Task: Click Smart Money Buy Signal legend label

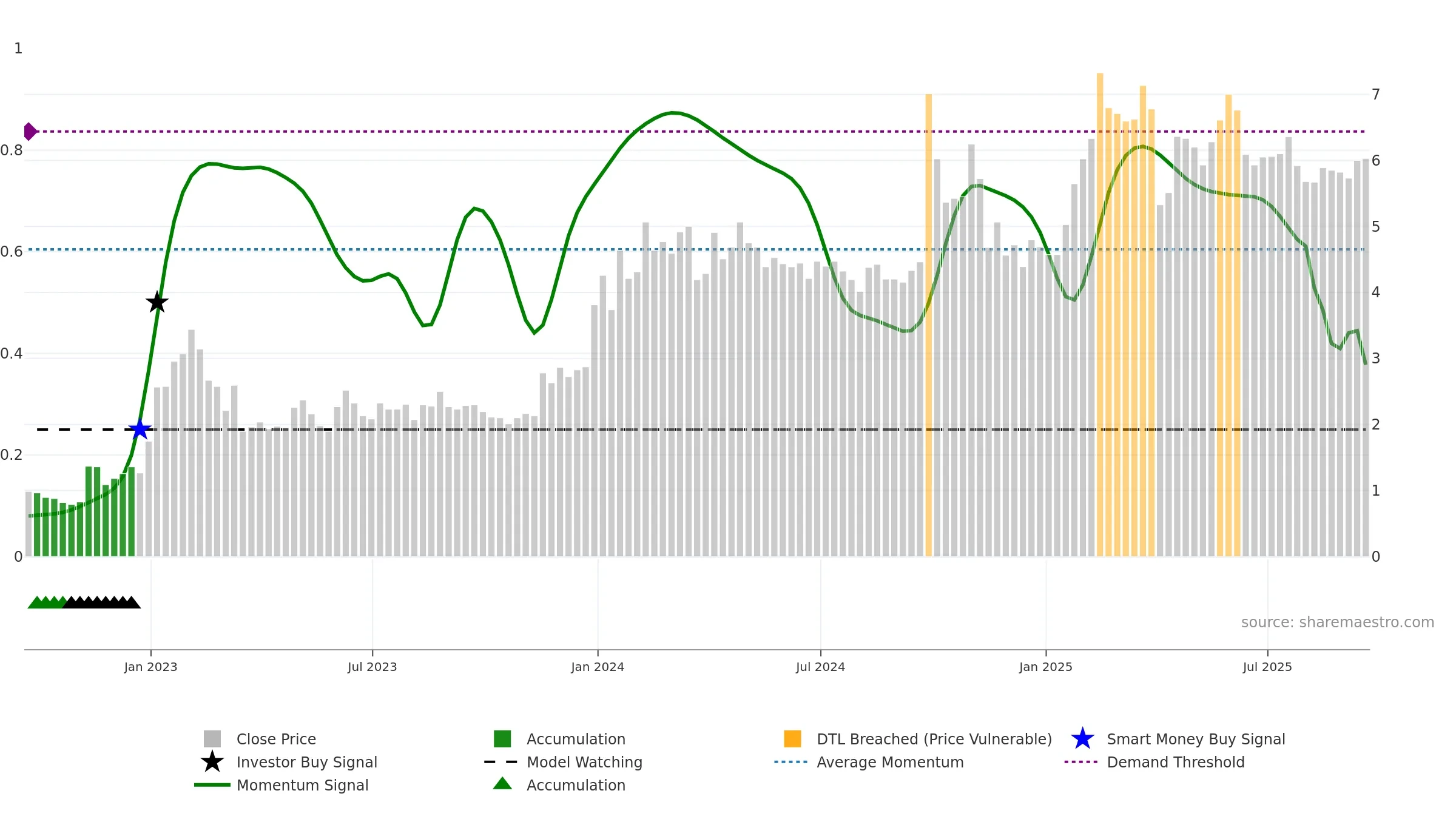Action: coord(1196,739)
